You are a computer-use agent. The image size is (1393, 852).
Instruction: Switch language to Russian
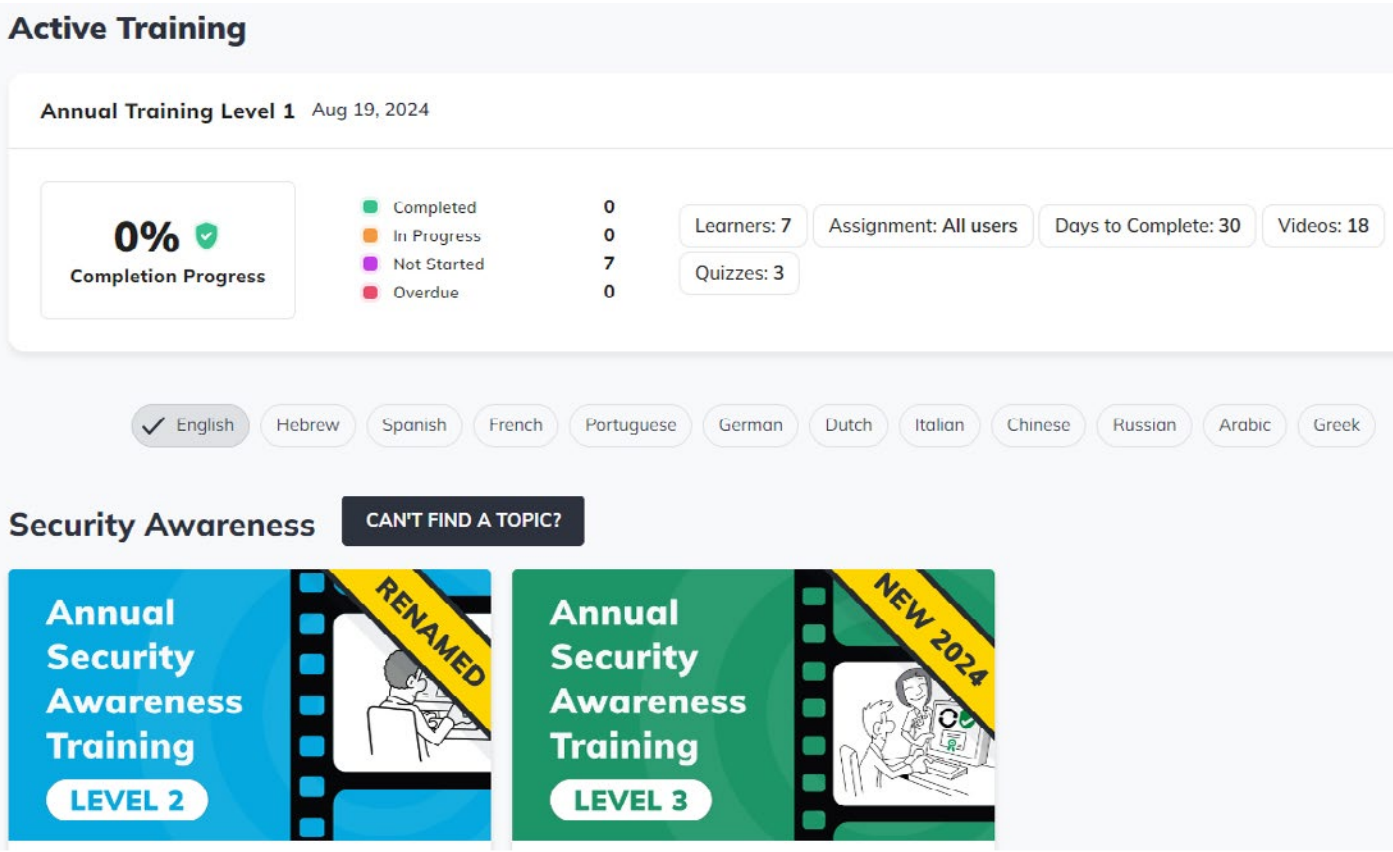coord(1145,425)
